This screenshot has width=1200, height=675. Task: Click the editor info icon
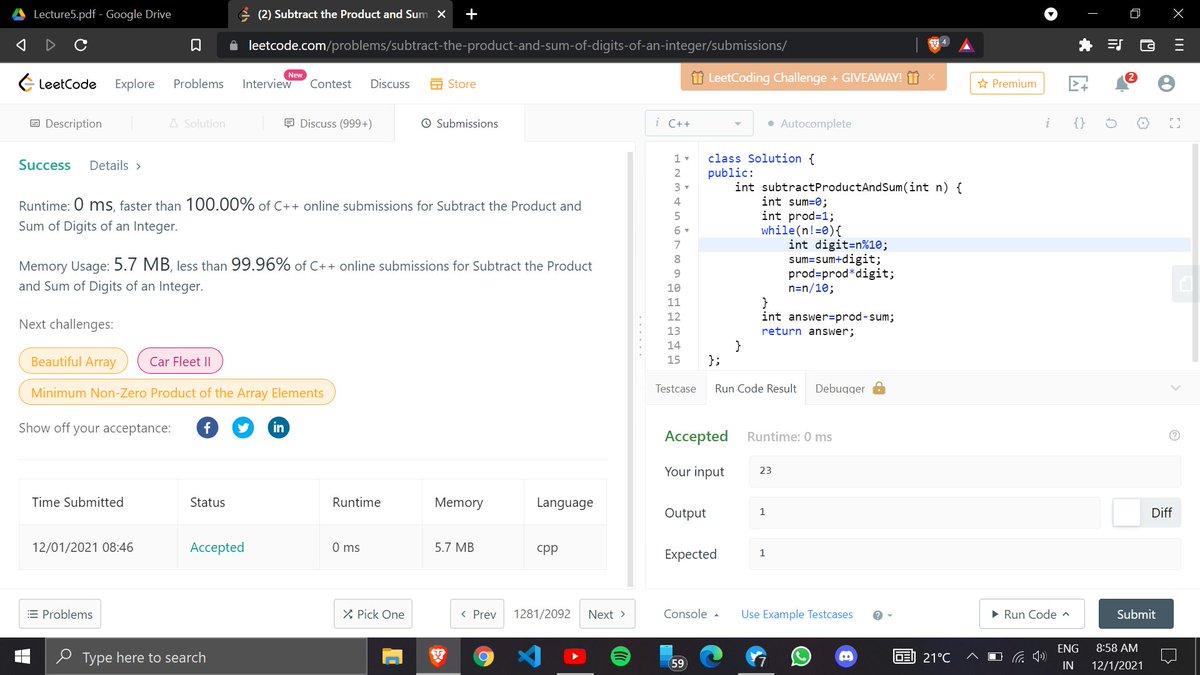click(x=1047, y=124)
